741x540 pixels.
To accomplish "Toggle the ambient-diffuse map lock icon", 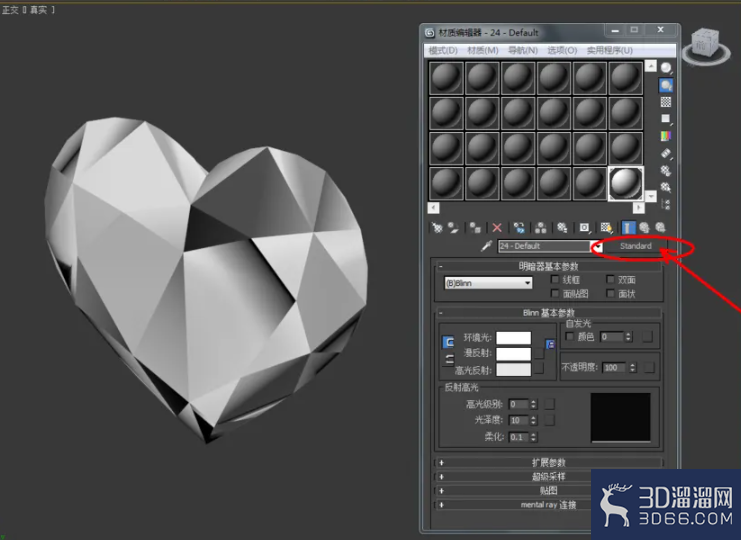I will pyautogui.click(x=550, y=344).
